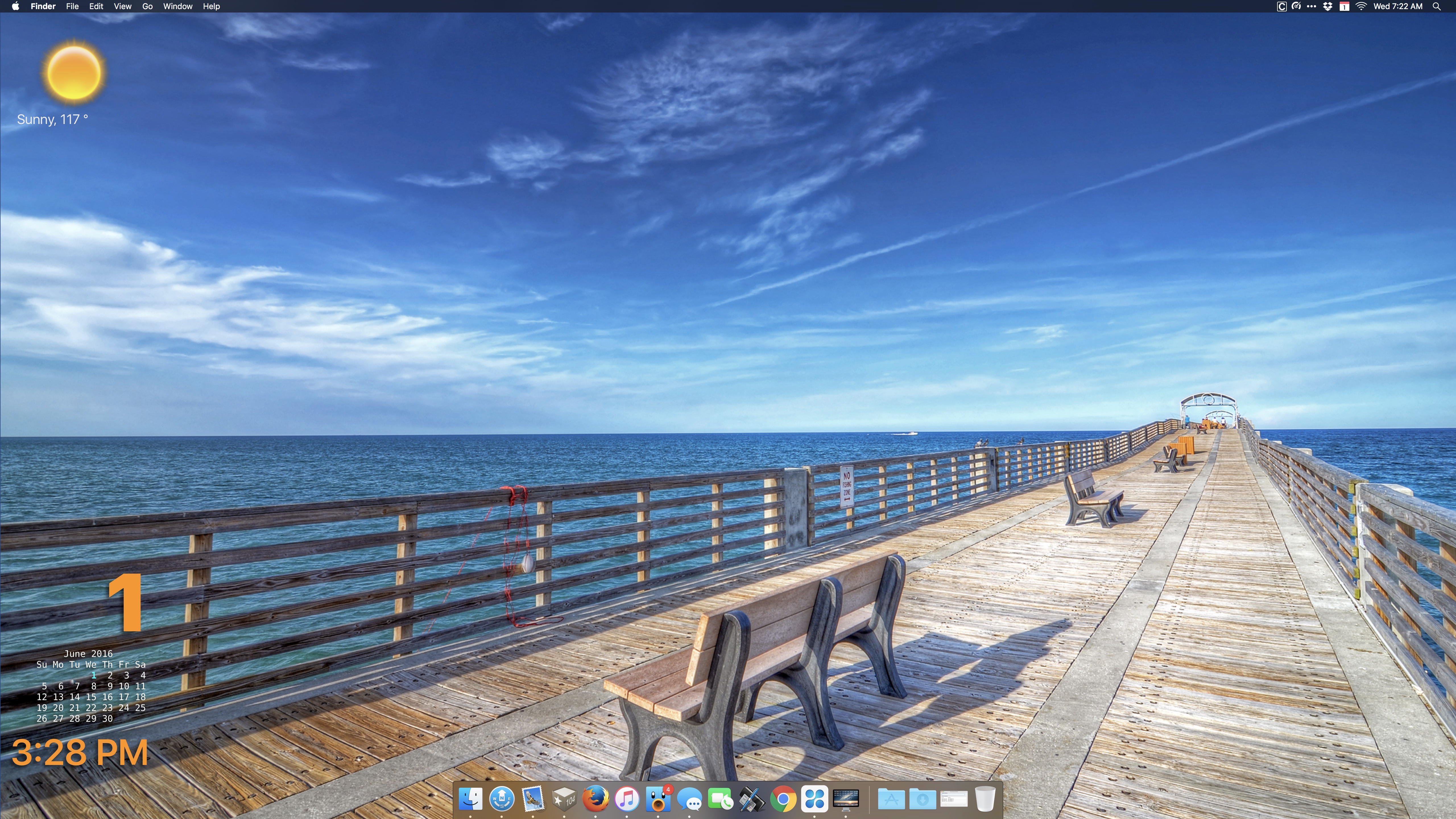
Task: Open the Apple menu
Action: [15, 6]
